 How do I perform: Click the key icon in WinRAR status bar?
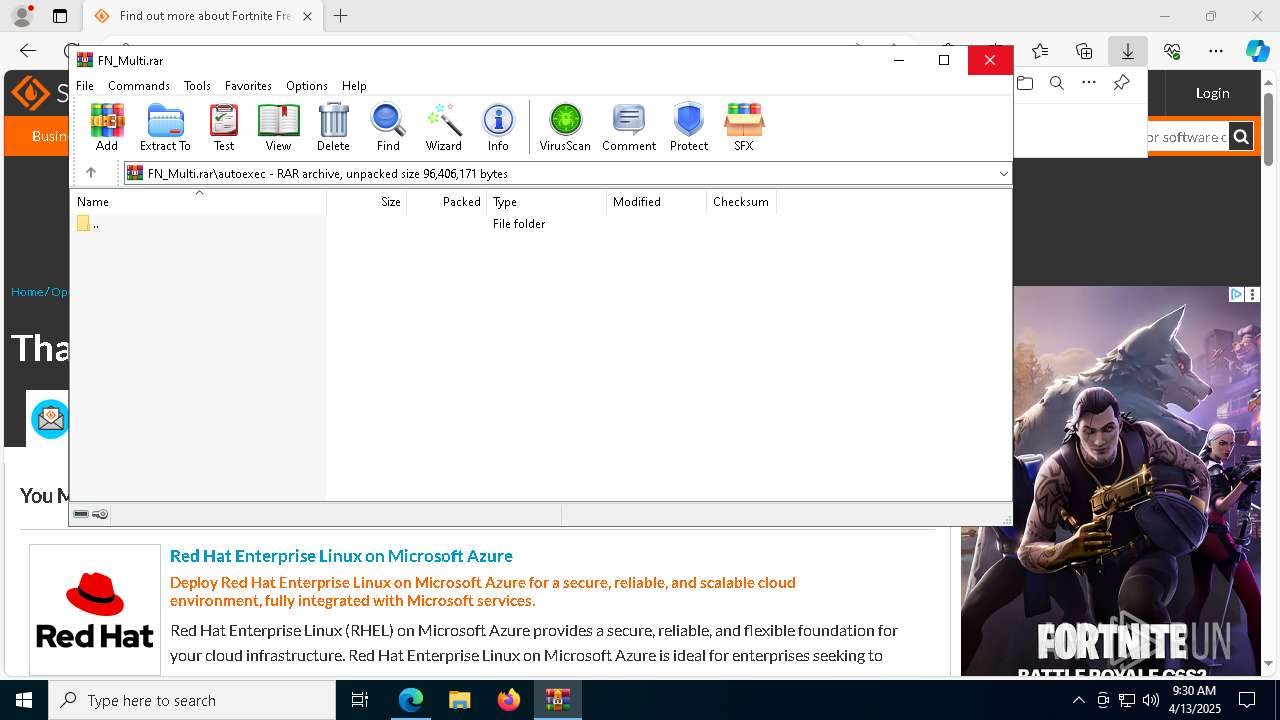[x=100, y=514]
